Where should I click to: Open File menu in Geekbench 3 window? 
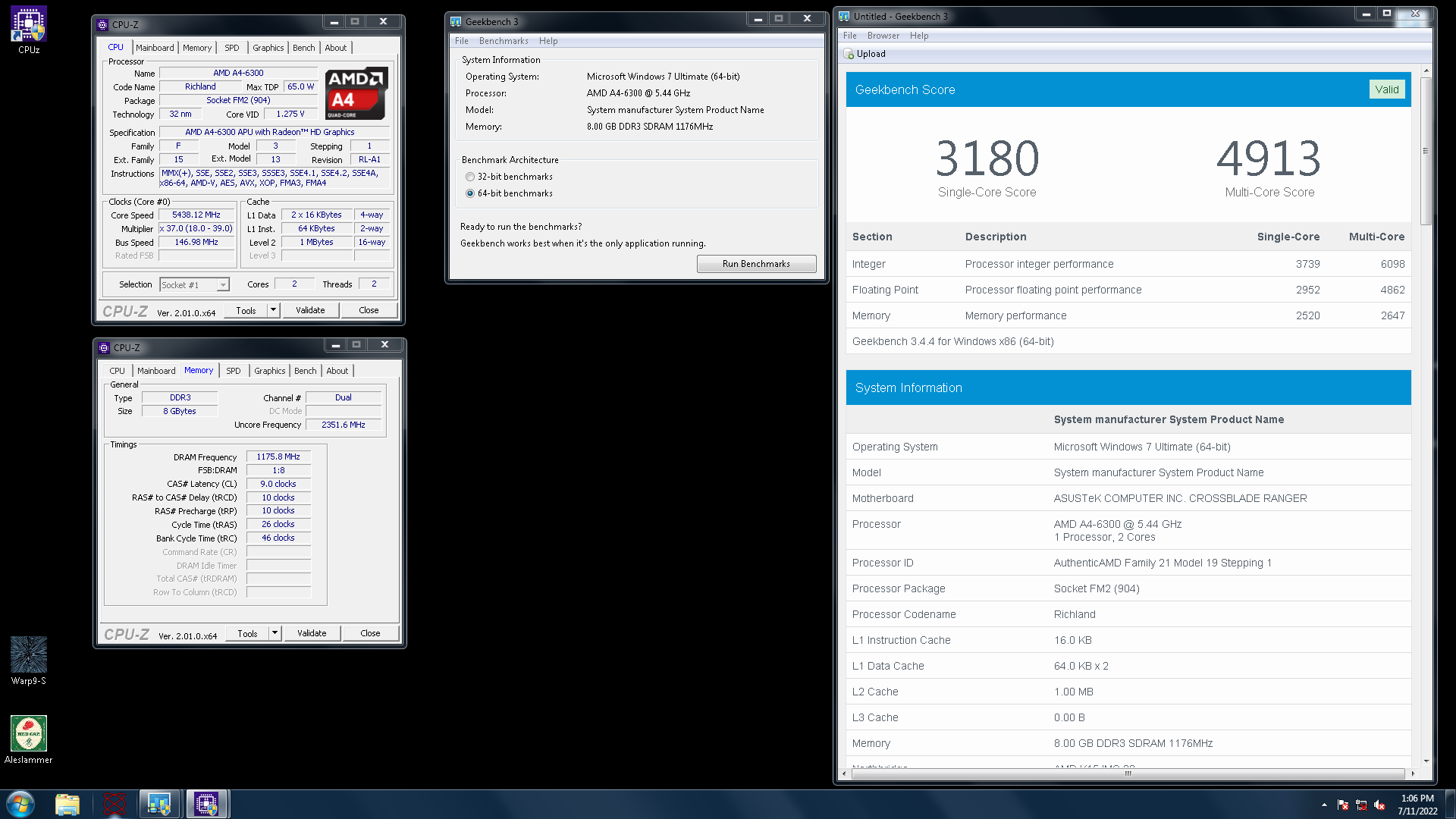pyautogui.click(x=462, y=41)
